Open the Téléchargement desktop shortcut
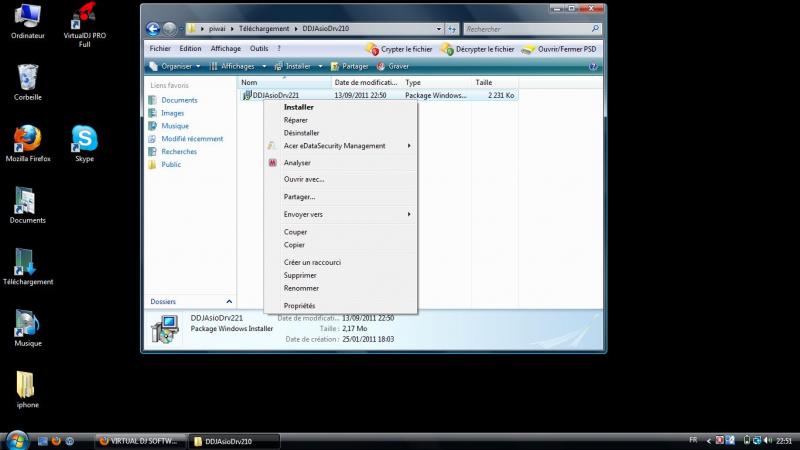 28,267
